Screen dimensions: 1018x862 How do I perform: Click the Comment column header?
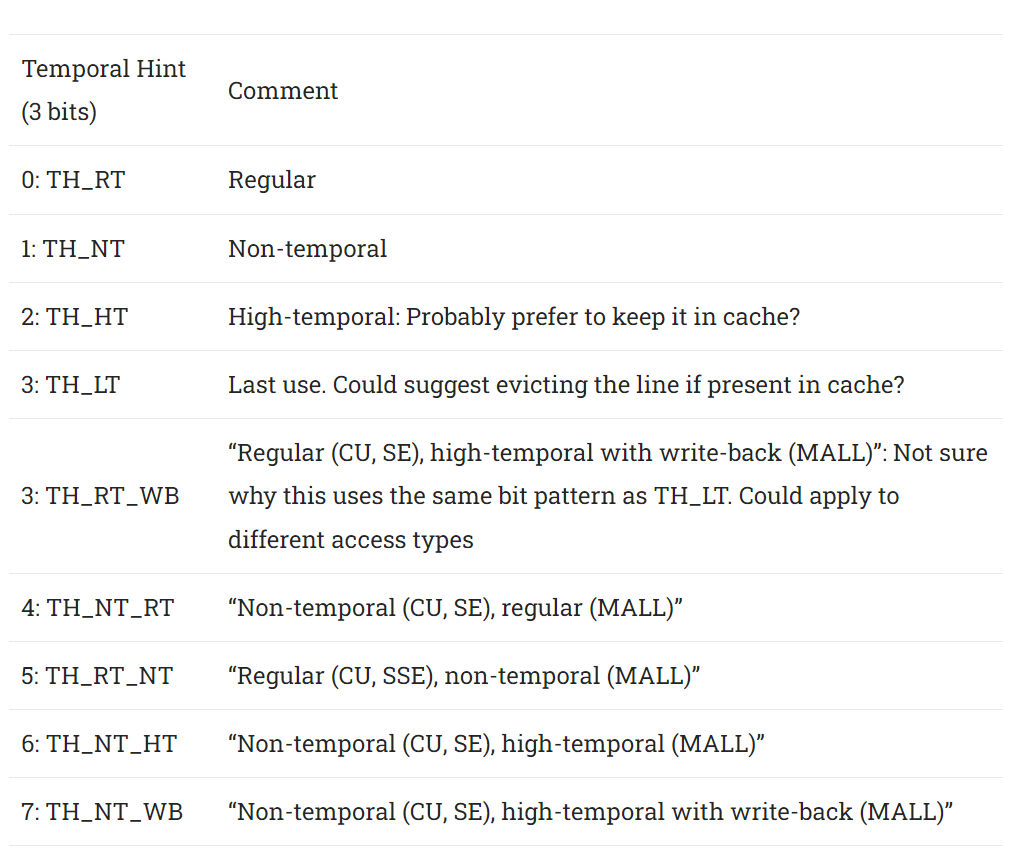[282, 91]
